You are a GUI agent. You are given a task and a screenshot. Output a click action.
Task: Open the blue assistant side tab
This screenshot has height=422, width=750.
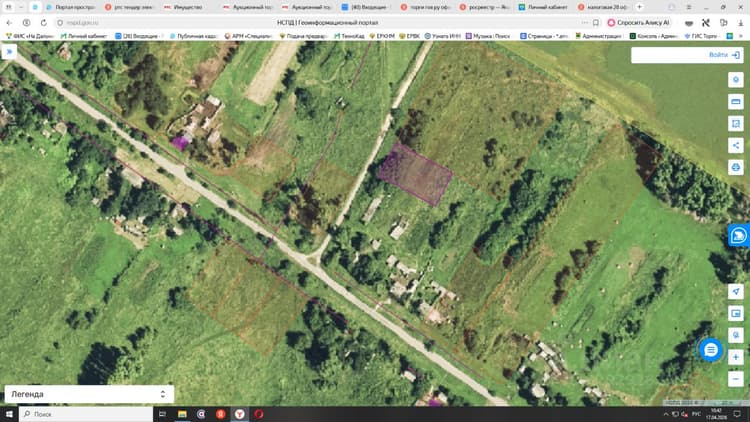pos(739,235)
